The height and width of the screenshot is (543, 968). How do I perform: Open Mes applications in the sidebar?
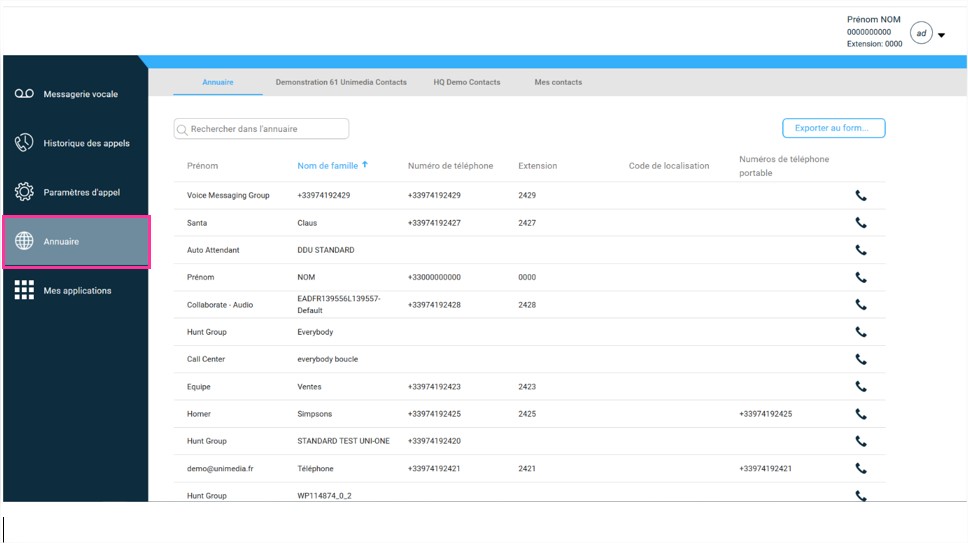pyautogui.click(x=75, y=290)
